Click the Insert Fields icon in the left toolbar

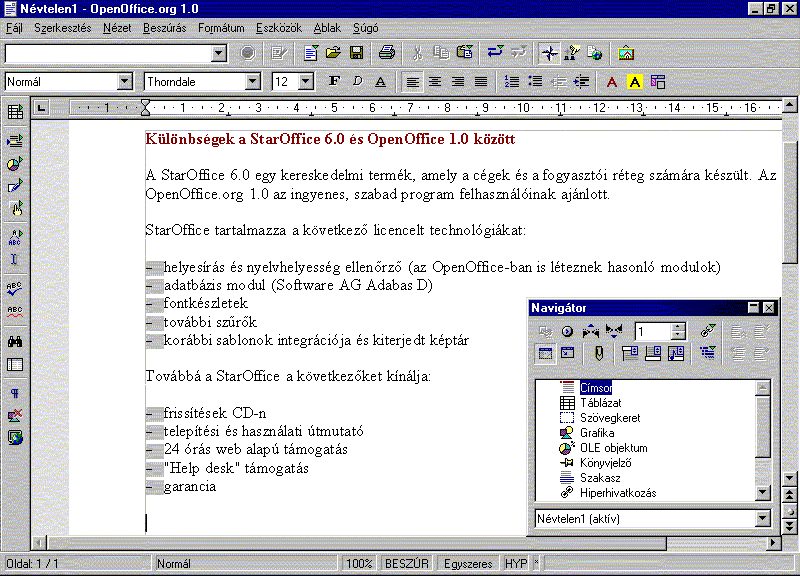[x=15, y=140]
